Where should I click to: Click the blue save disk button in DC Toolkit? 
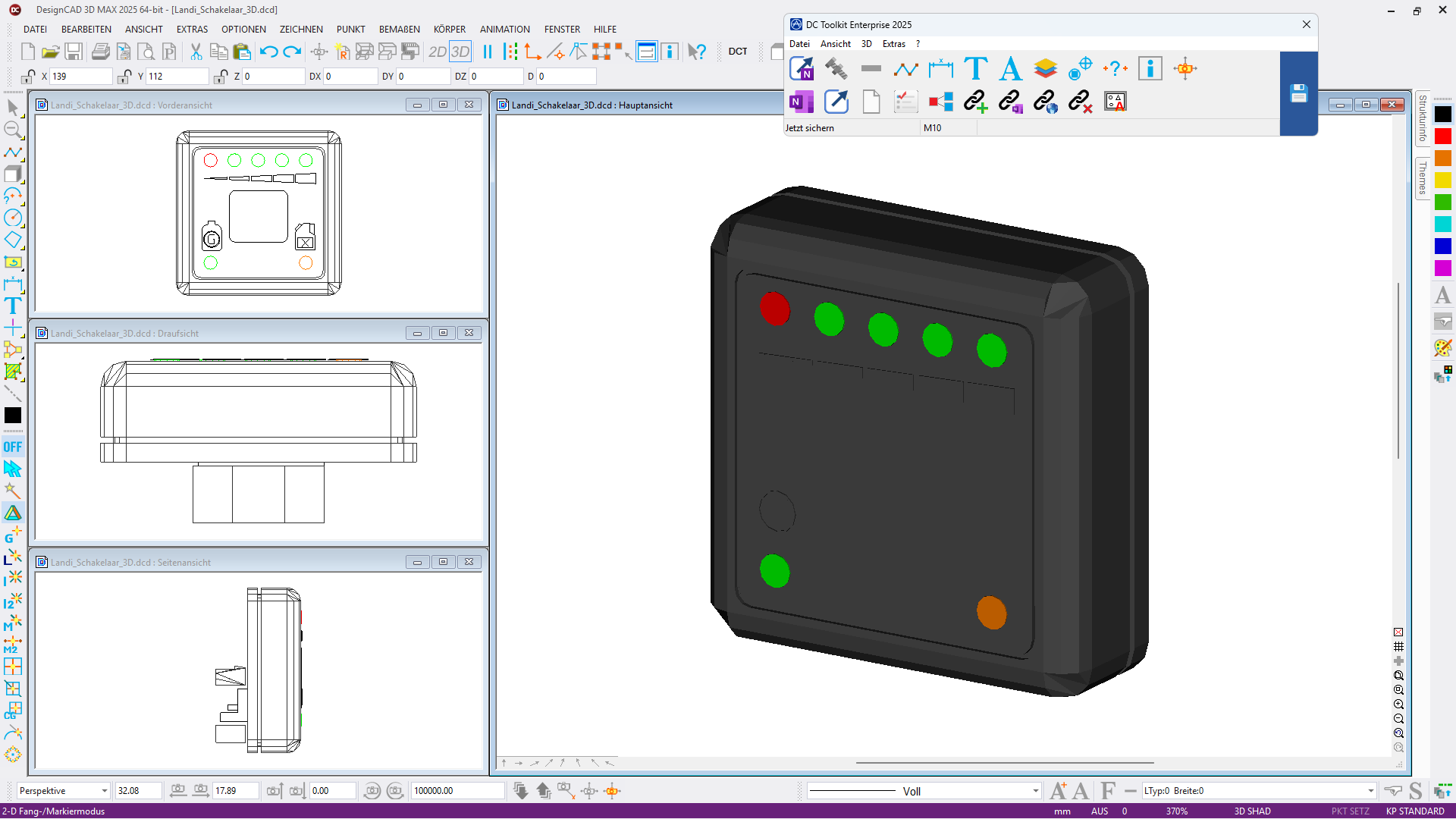click(x=1298, y=93)
